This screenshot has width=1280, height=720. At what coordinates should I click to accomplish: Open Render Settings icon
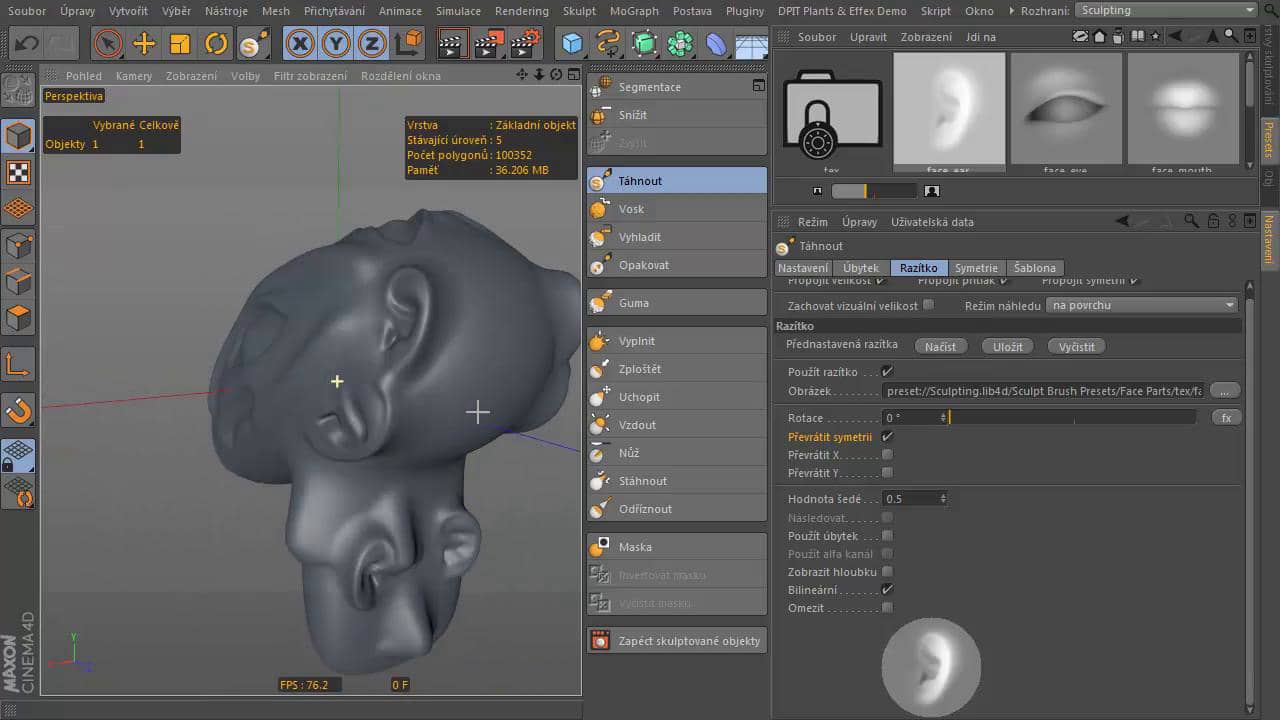click(x=525, y=44)
